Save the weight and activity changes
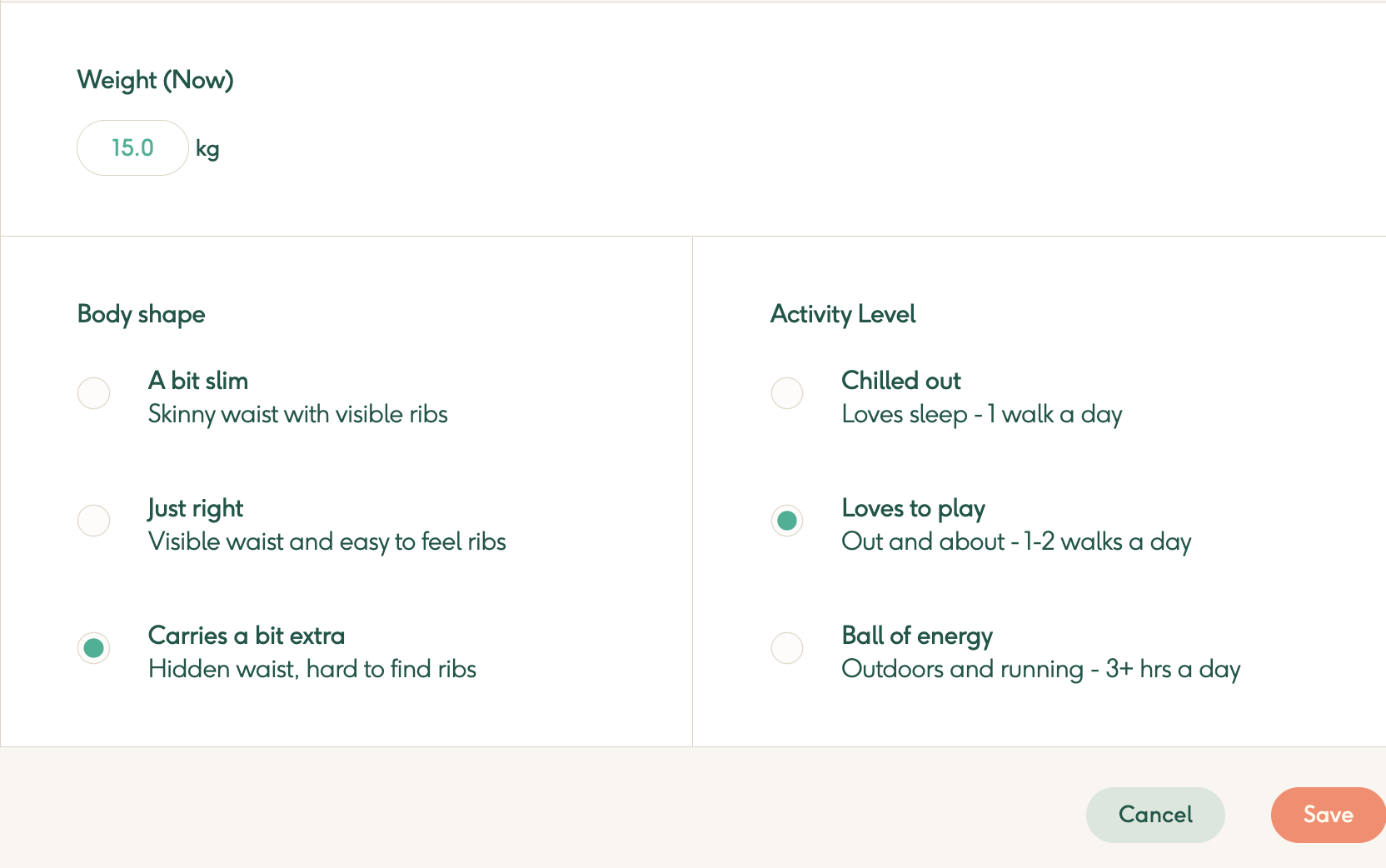 pos(1327,815)
